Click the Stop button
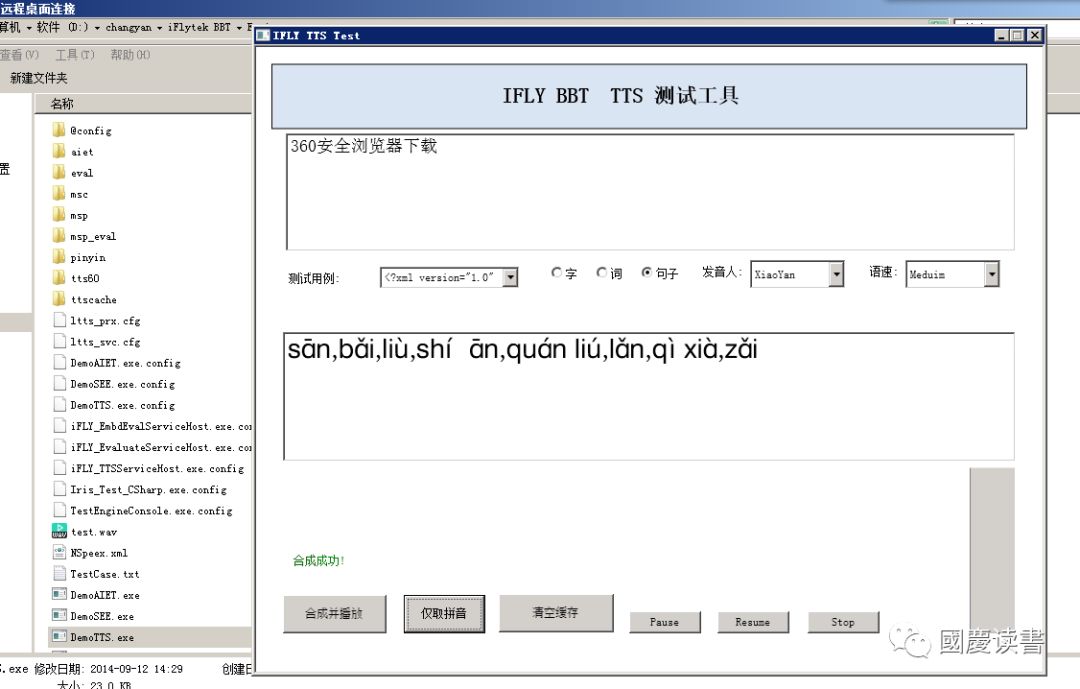1080x689 pixels. coord(842,621)
